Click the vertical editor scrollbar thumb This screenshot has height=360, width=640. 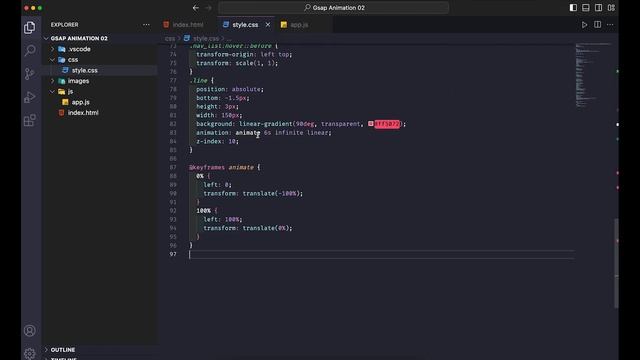click(x=616, y=263)
